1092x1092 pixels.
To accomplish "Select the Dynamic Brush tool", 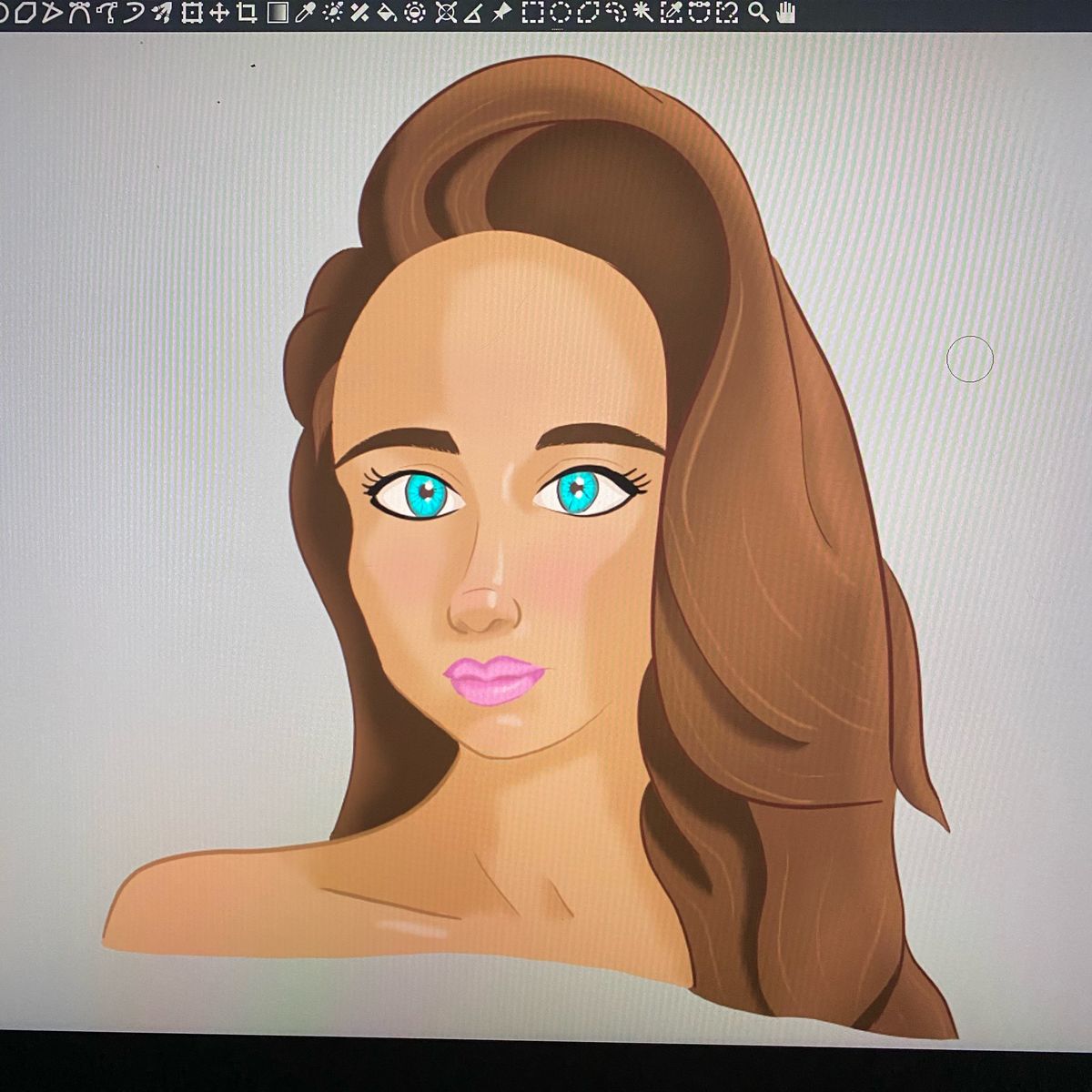I will coord(135,13).
